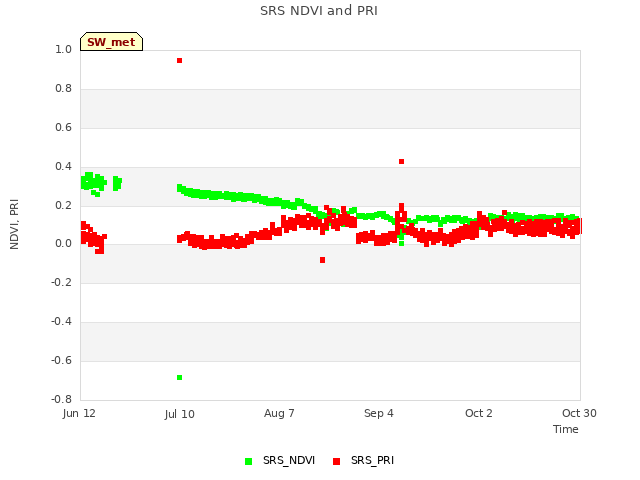Click the red SRS_PRI legend marker
640x480 pixels.
point(336,461)
